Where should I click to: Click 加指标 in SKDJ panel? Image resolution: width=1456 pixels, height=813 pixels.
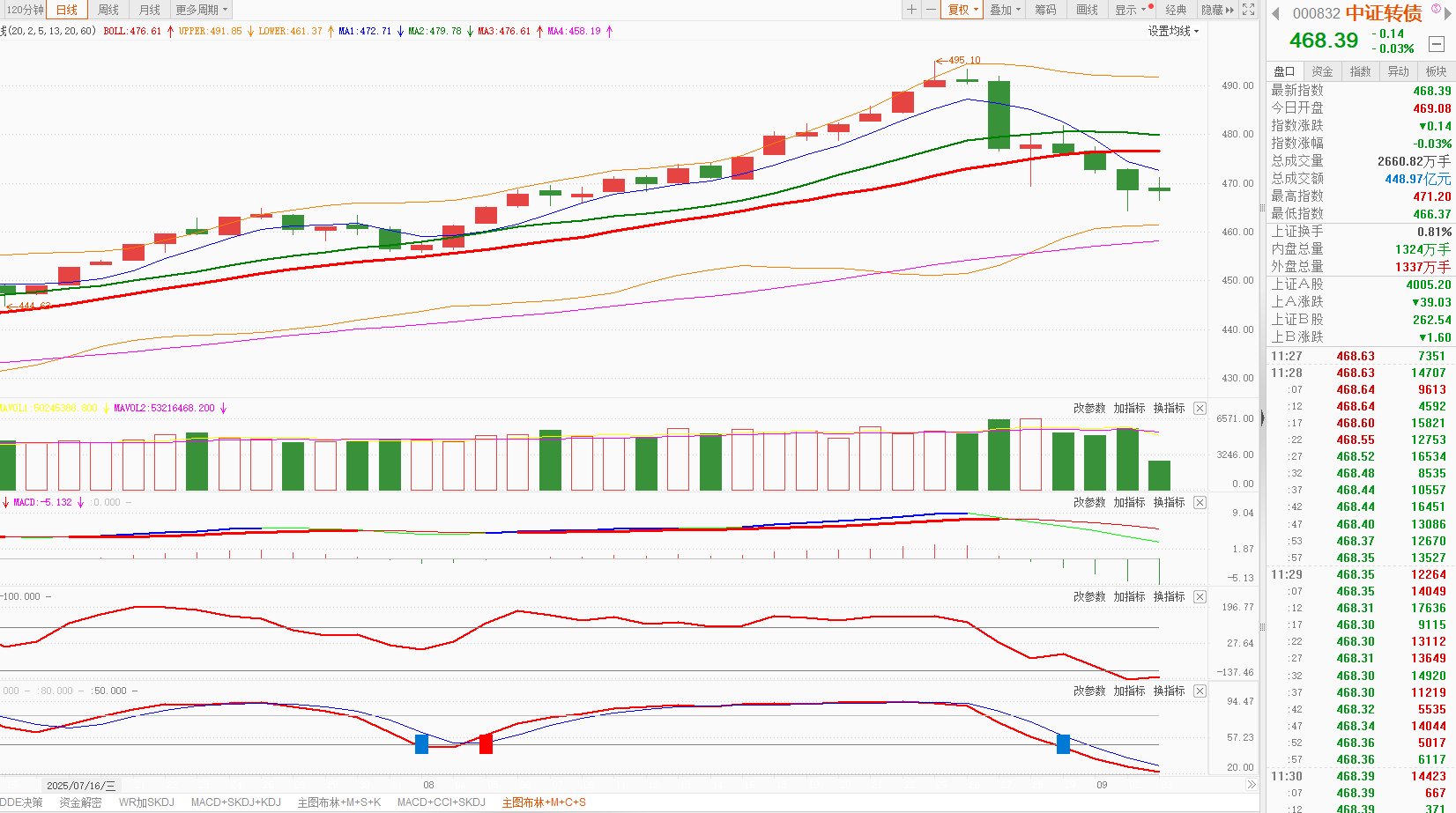coord(1129,691)
